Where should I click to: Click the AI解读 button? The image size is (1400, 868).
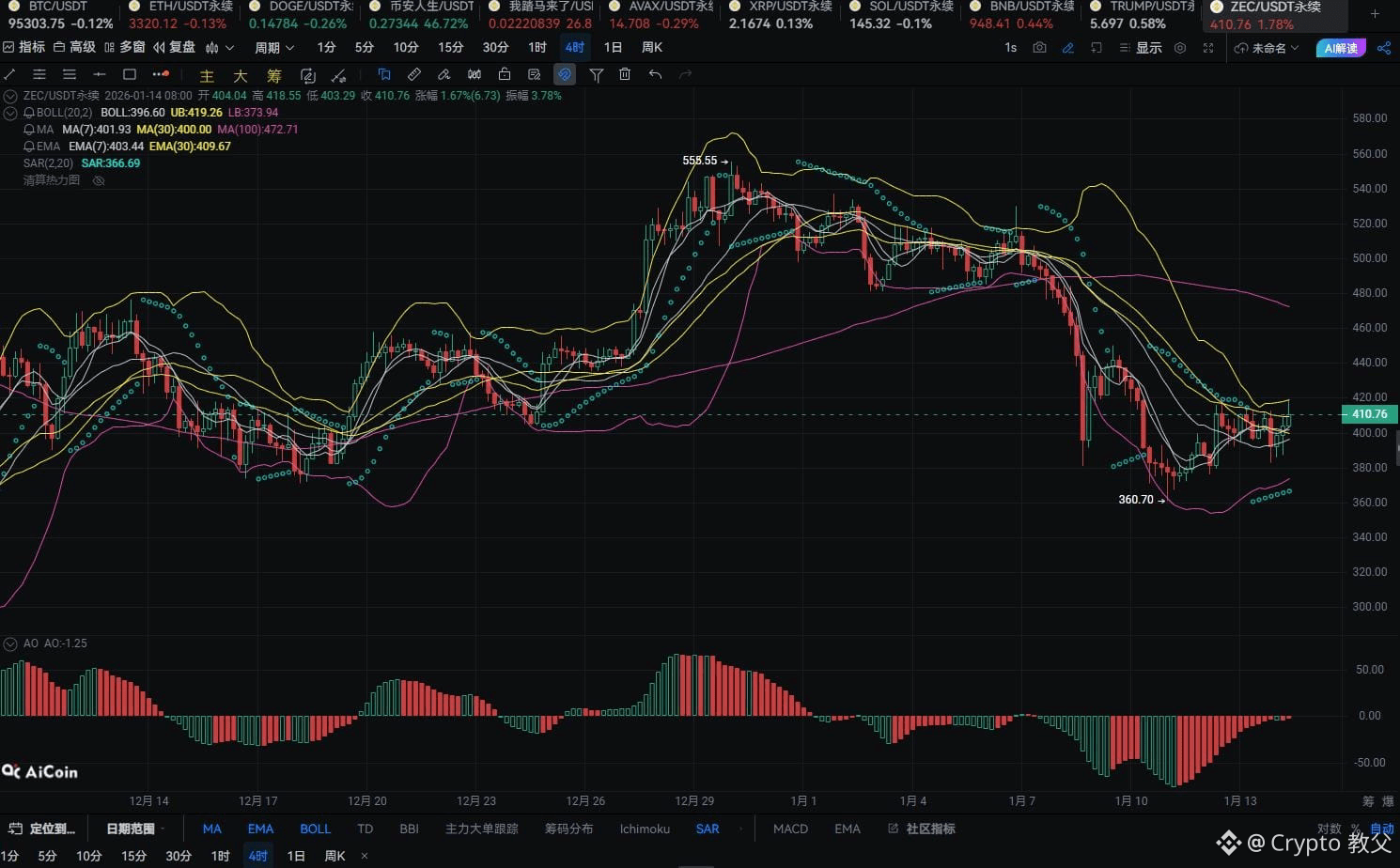(x=1341, y=48)
